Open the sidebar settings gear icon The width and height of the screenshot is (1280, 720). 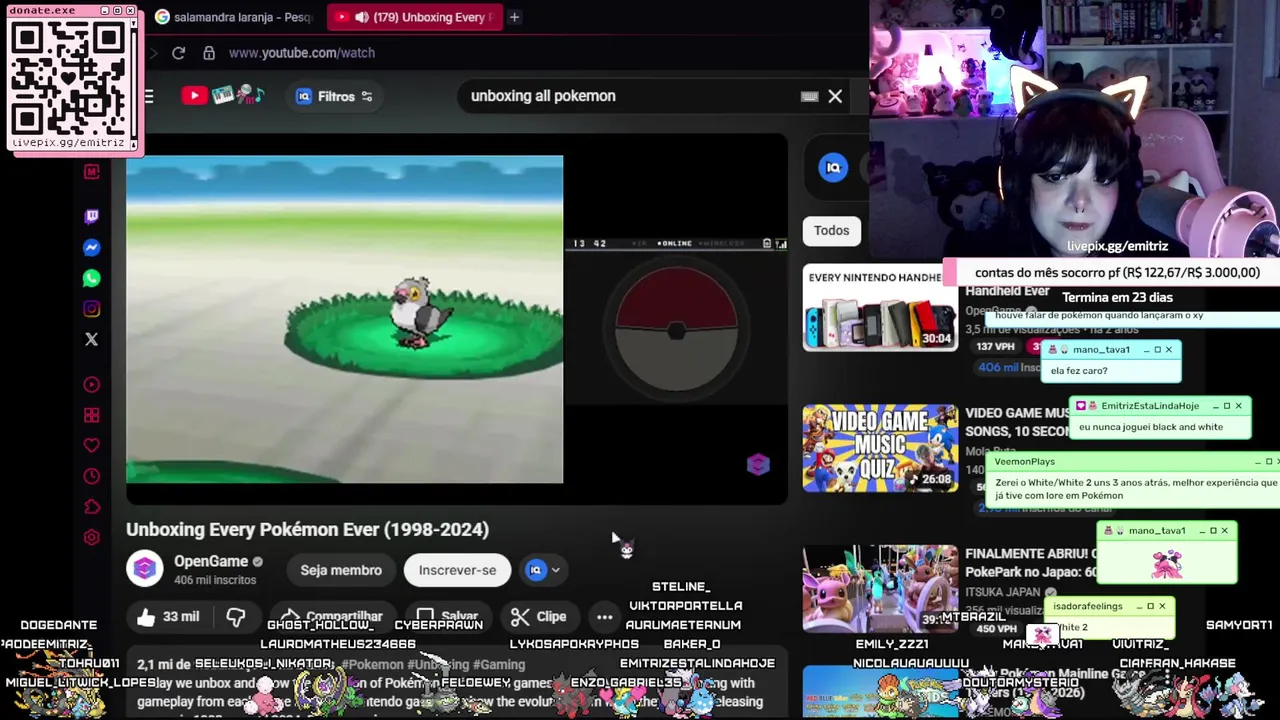(91, 538)
